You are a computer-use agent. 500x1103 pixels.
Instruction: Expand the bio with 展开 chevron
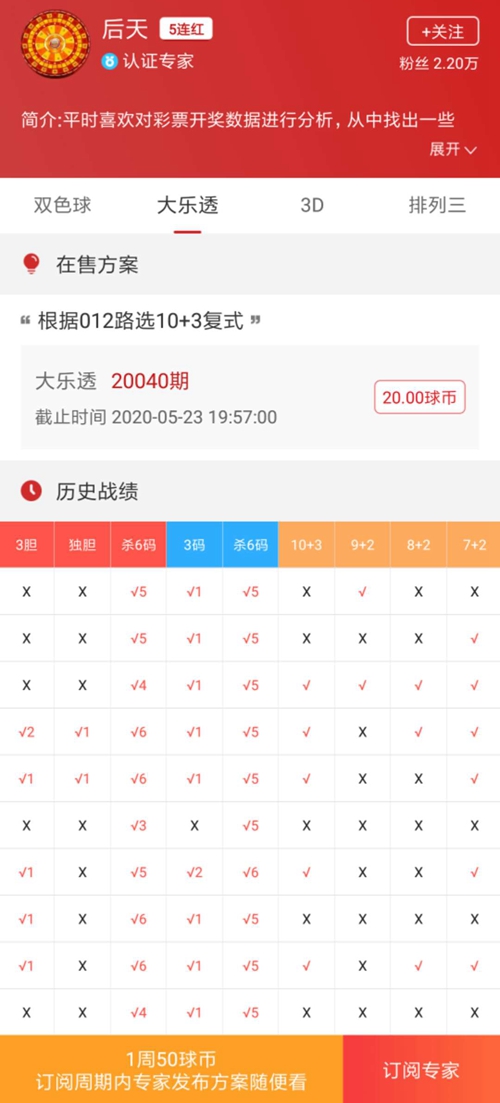pyautogui.click(x=454, y=149)
